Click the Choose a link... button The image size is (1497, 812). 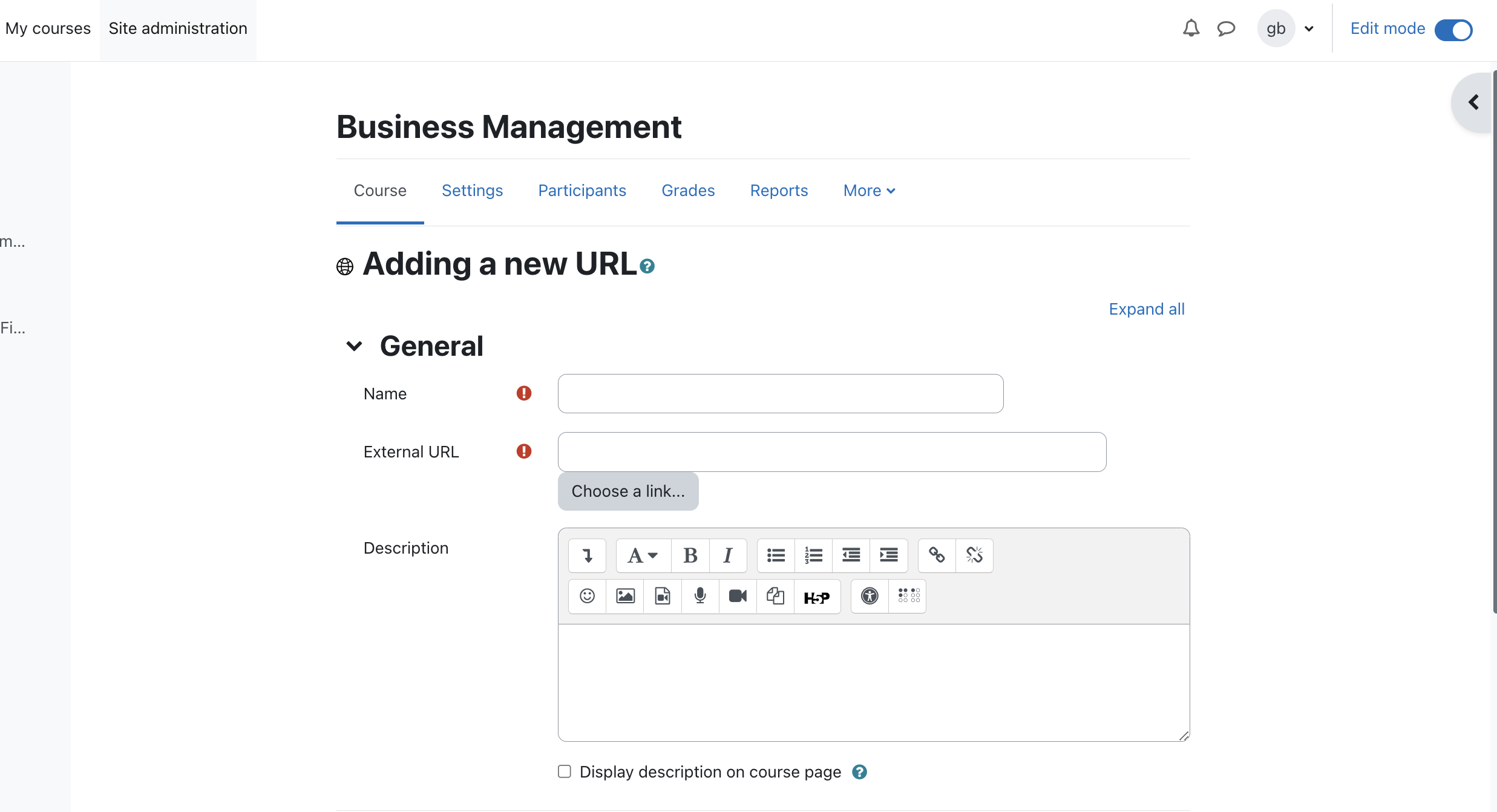coord(628,491)
